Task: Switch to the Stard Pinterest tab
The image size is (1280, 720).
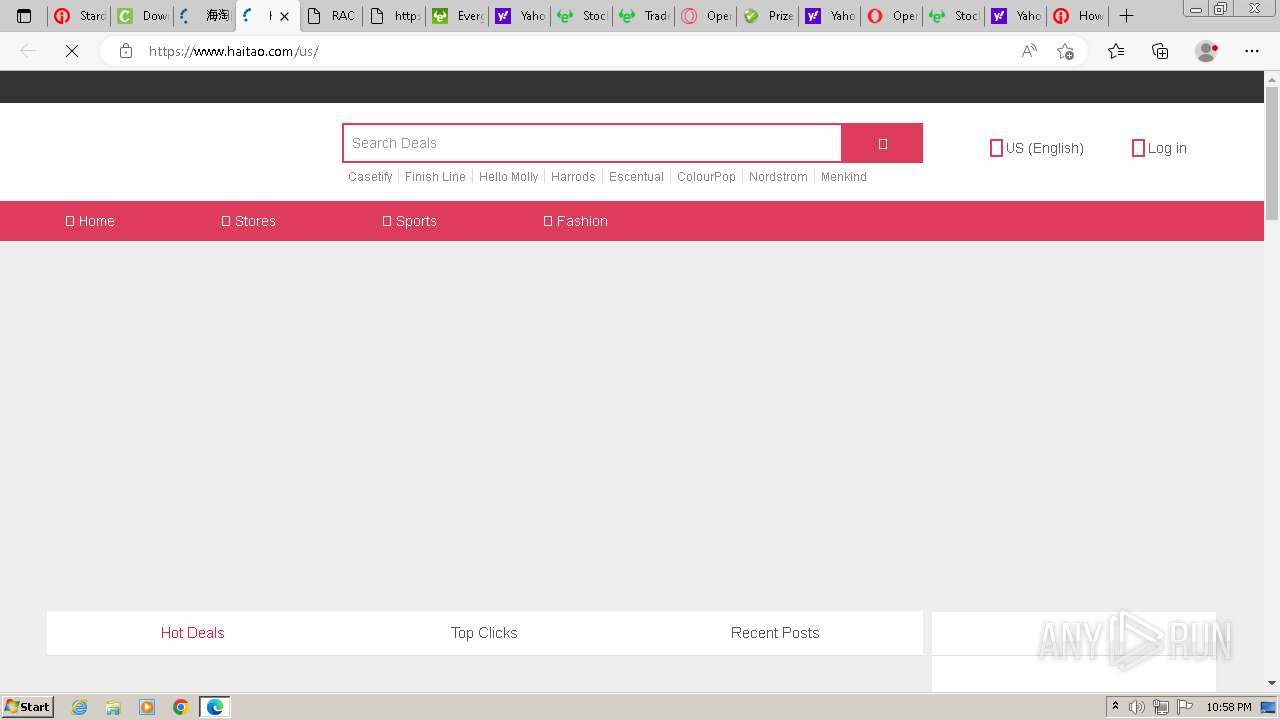Action: click(79, 16)
